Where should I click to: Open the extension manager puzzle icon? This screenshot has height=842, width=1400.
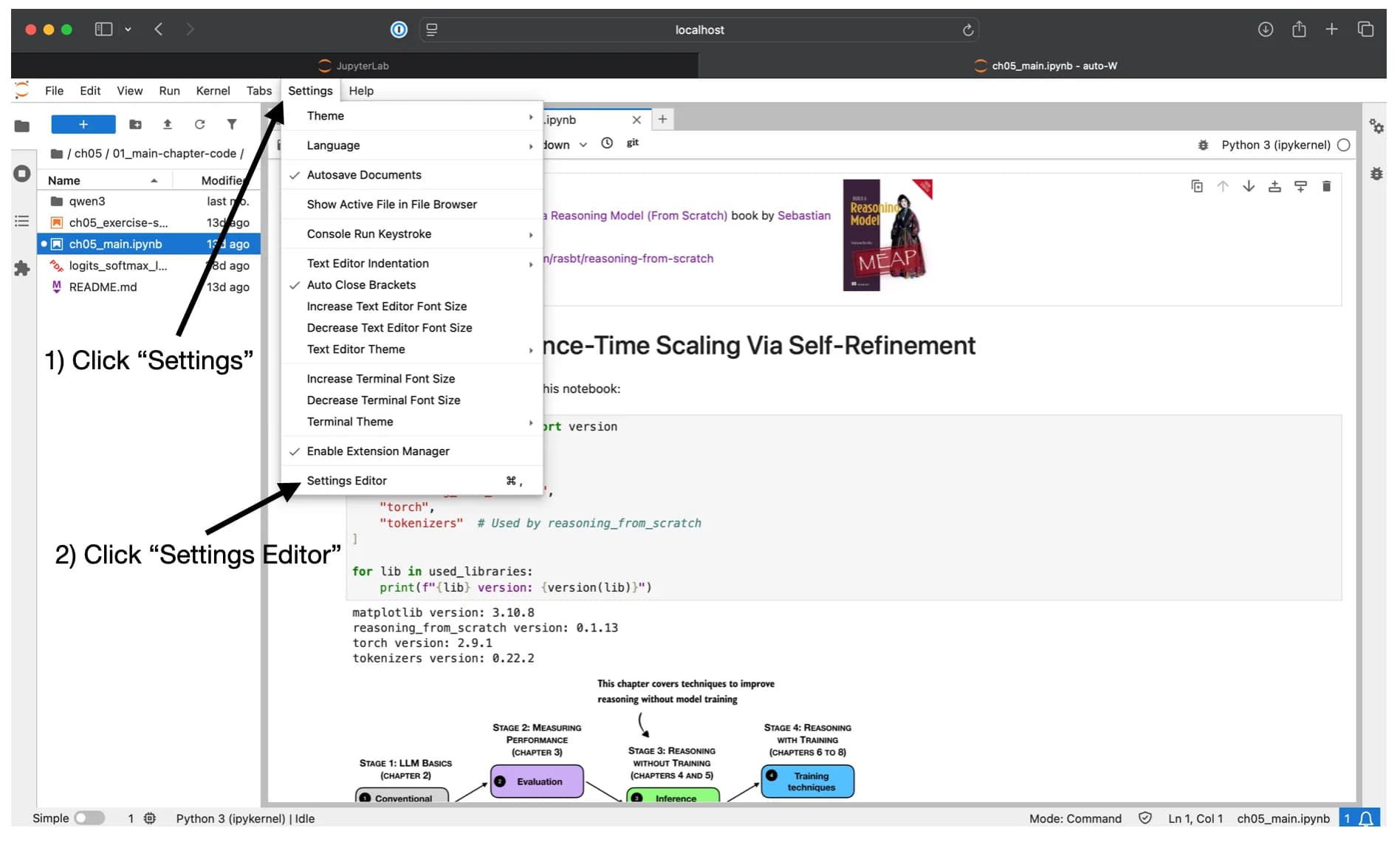click(22, 268)
